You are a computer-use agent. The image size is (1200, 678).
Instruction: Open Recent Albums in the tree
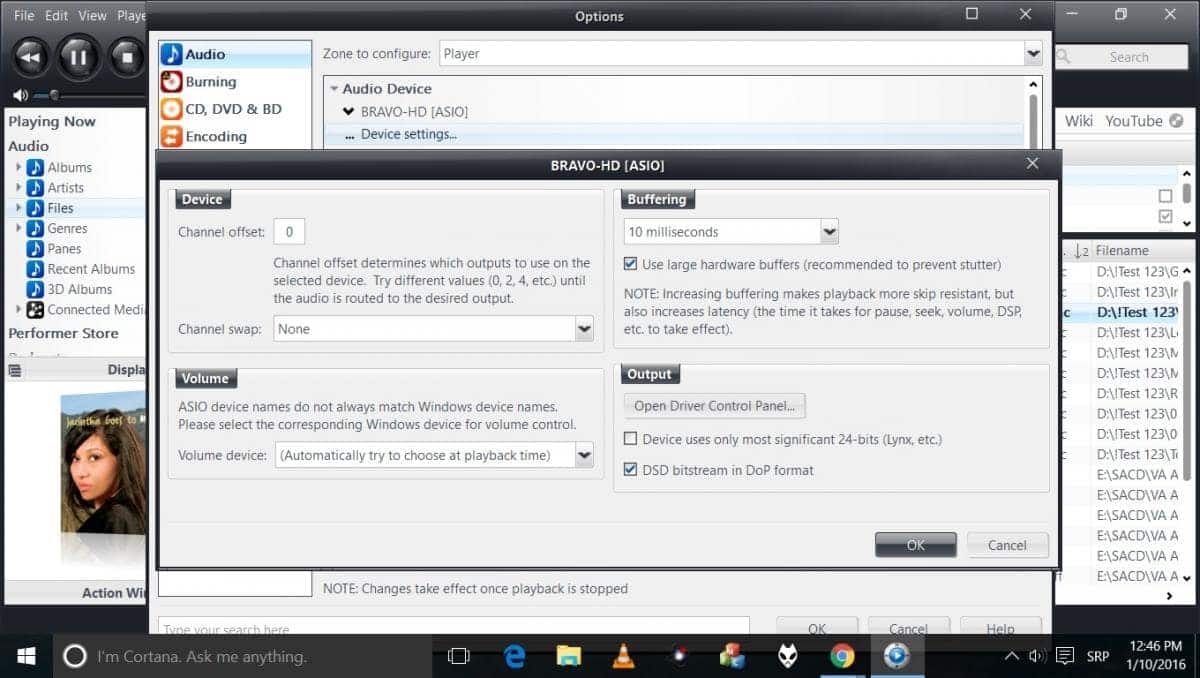[x=91, y=269]
